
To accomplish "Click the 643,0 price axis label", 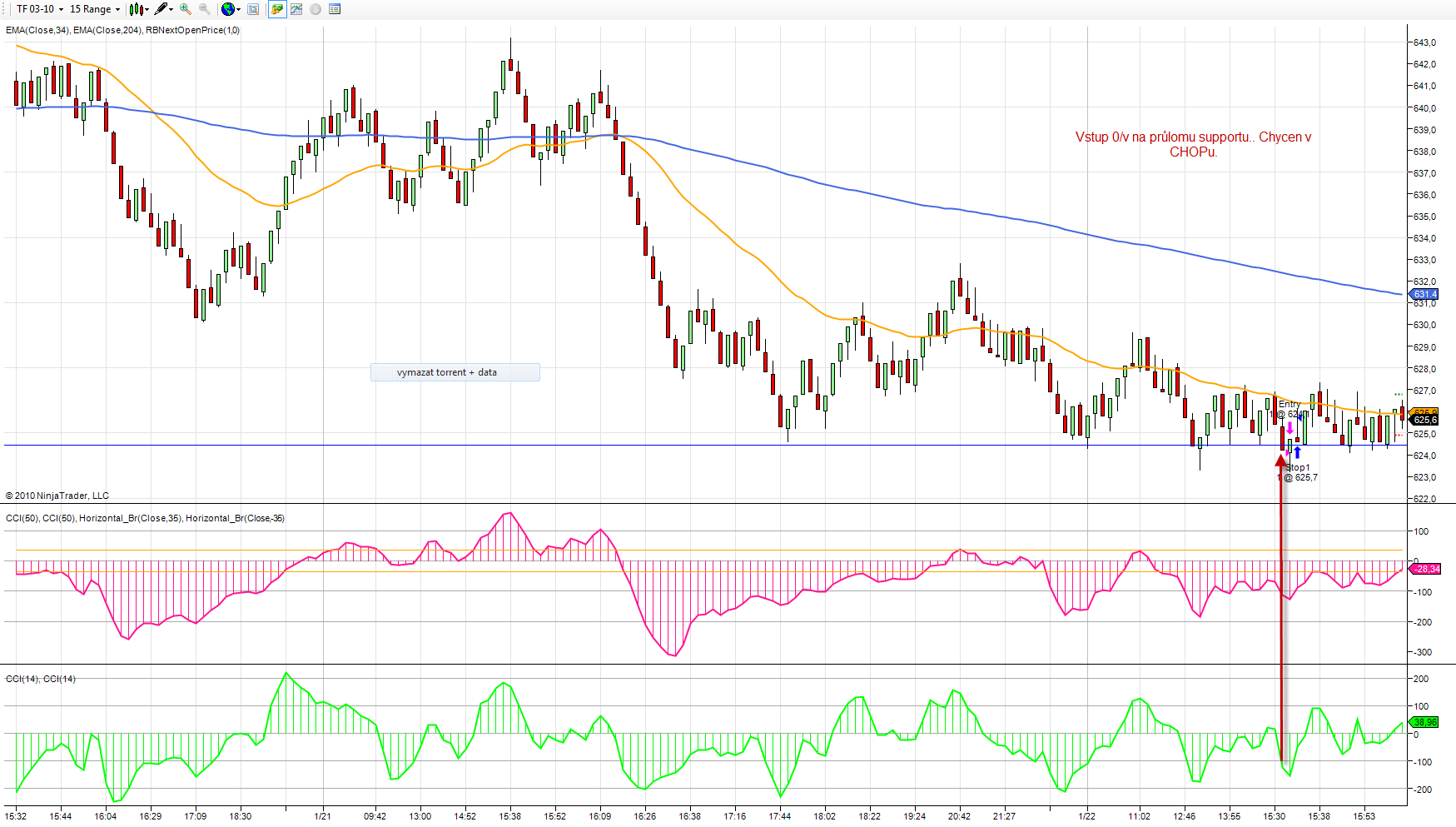I will pos(1424,42).
